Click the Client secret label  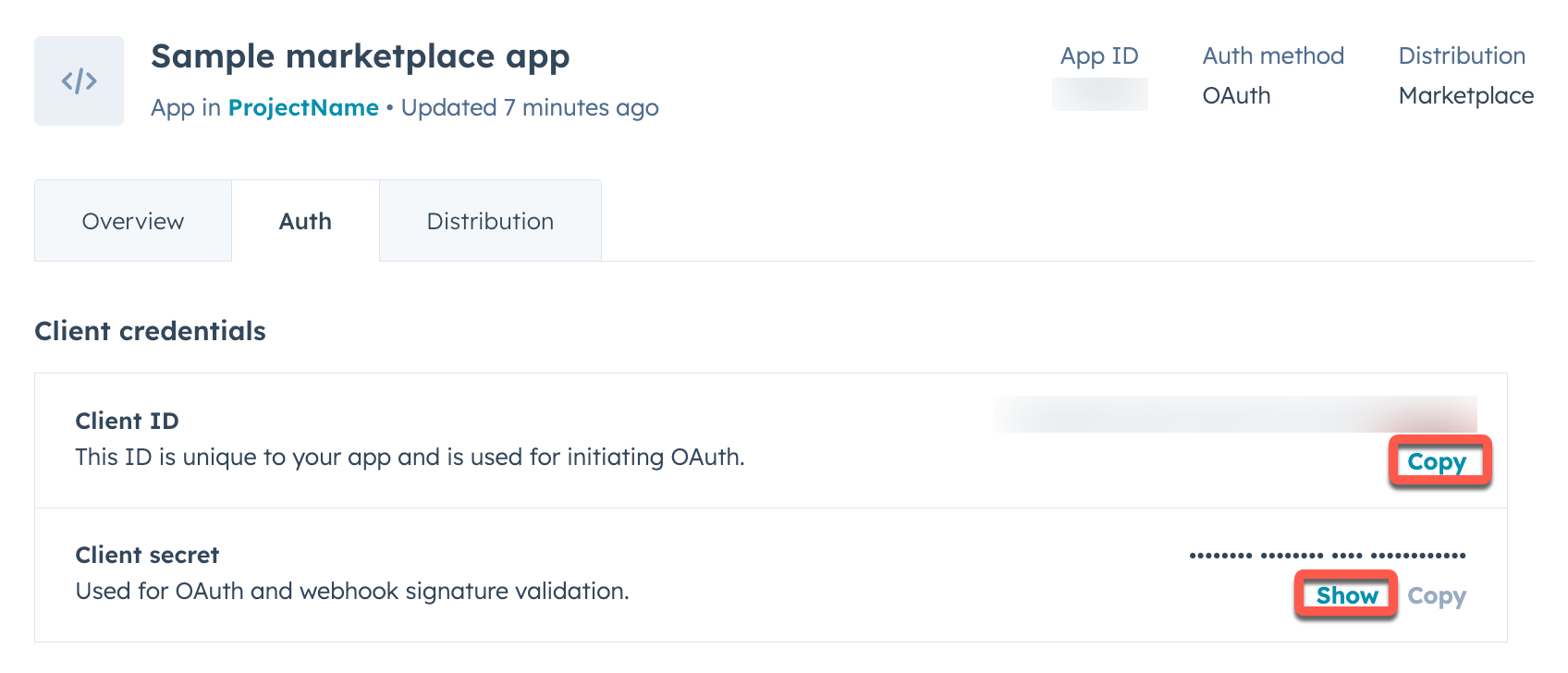point(147,555)
